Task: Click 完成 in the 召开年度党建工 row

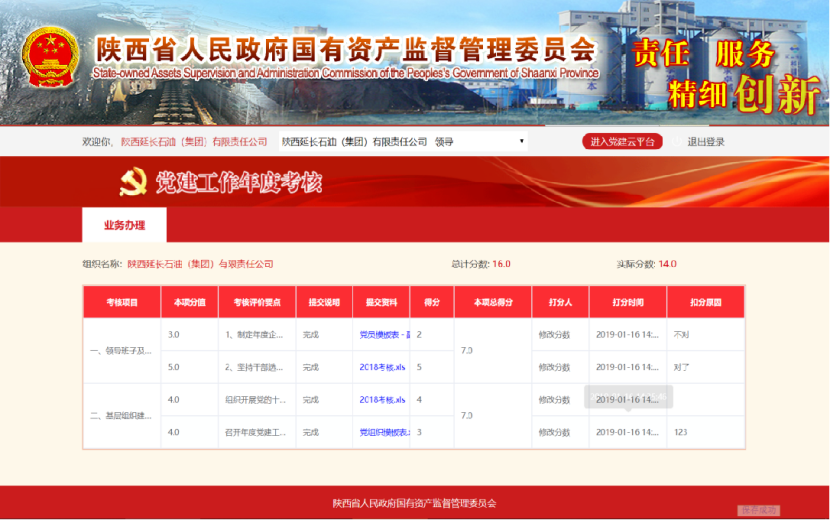Action: 324,432
